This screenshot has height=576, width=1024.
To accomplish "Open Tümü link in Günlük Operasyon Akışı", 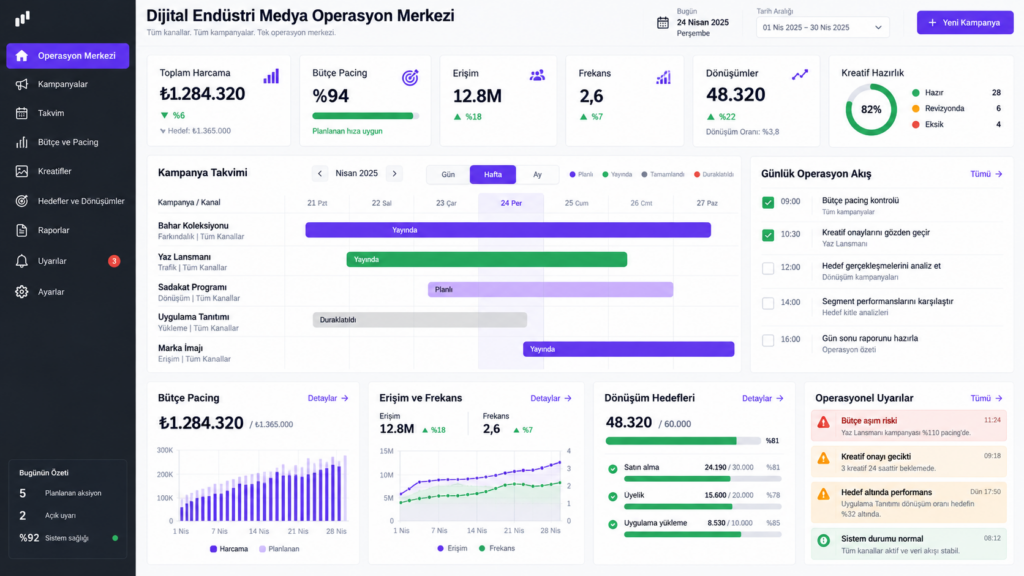I will tap(986, 174).
